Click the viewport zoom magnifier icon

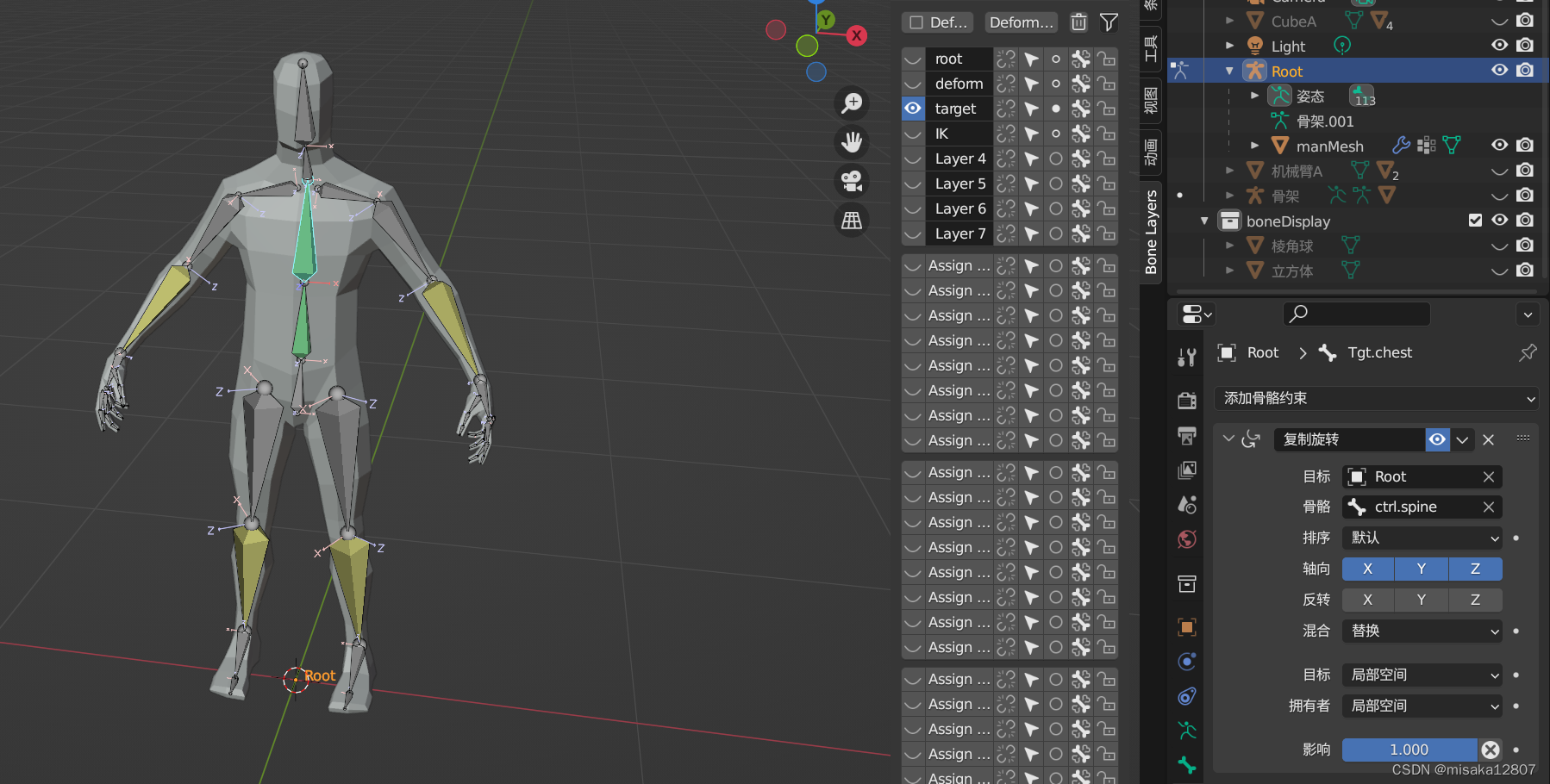click(852, 103)
